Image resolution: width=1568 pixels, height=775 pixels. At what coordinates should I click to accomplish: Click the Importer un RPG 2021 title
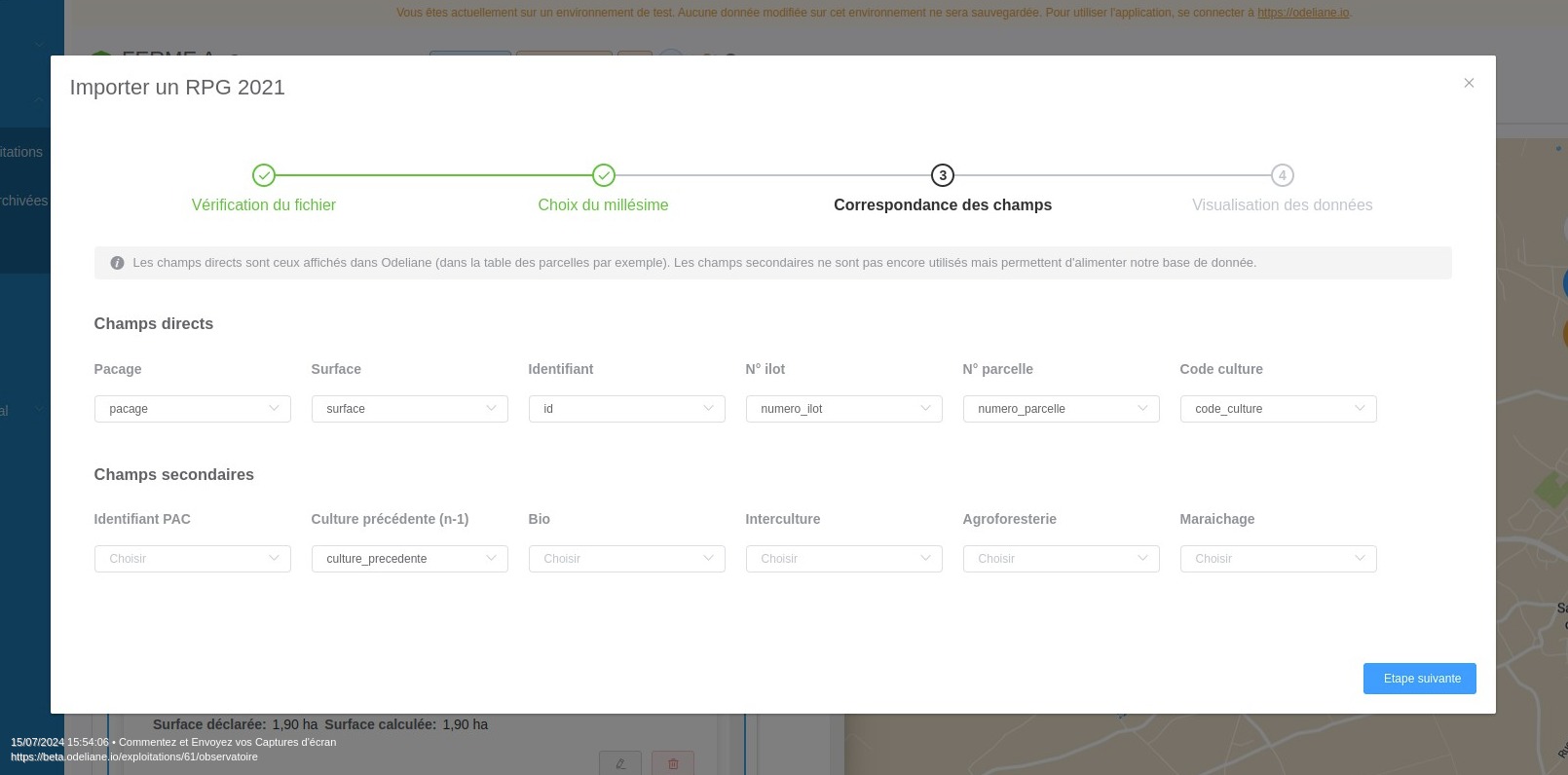[x=177, y=88]
